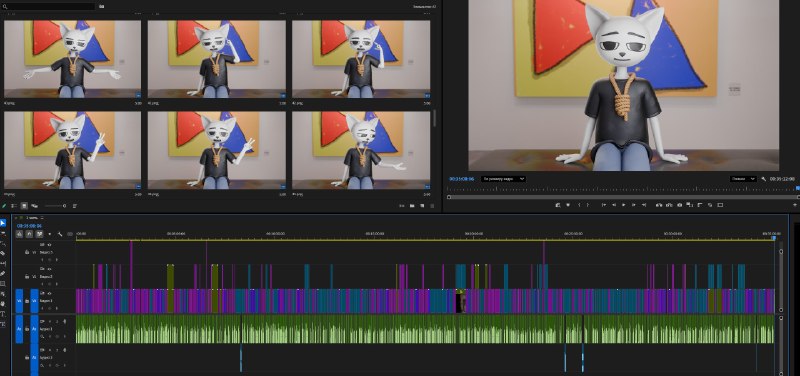Toggle lock on video track V2
The height and width of the screenshot is (376, 800).
(x=27, y=277)
